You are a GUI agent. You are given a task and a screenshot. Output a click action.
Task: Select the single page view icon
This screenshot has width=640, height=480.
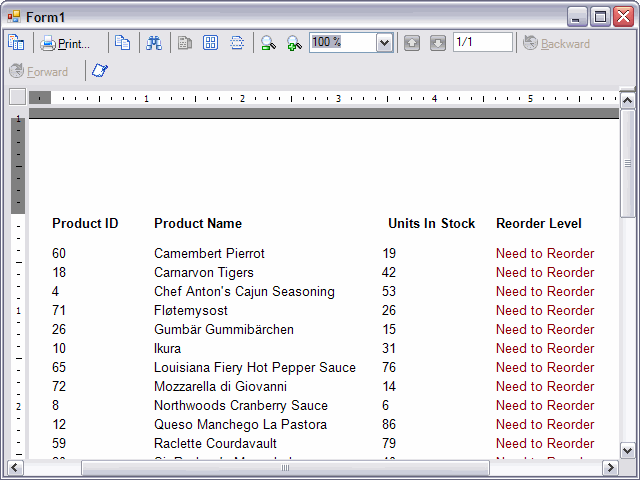point(185,43)
